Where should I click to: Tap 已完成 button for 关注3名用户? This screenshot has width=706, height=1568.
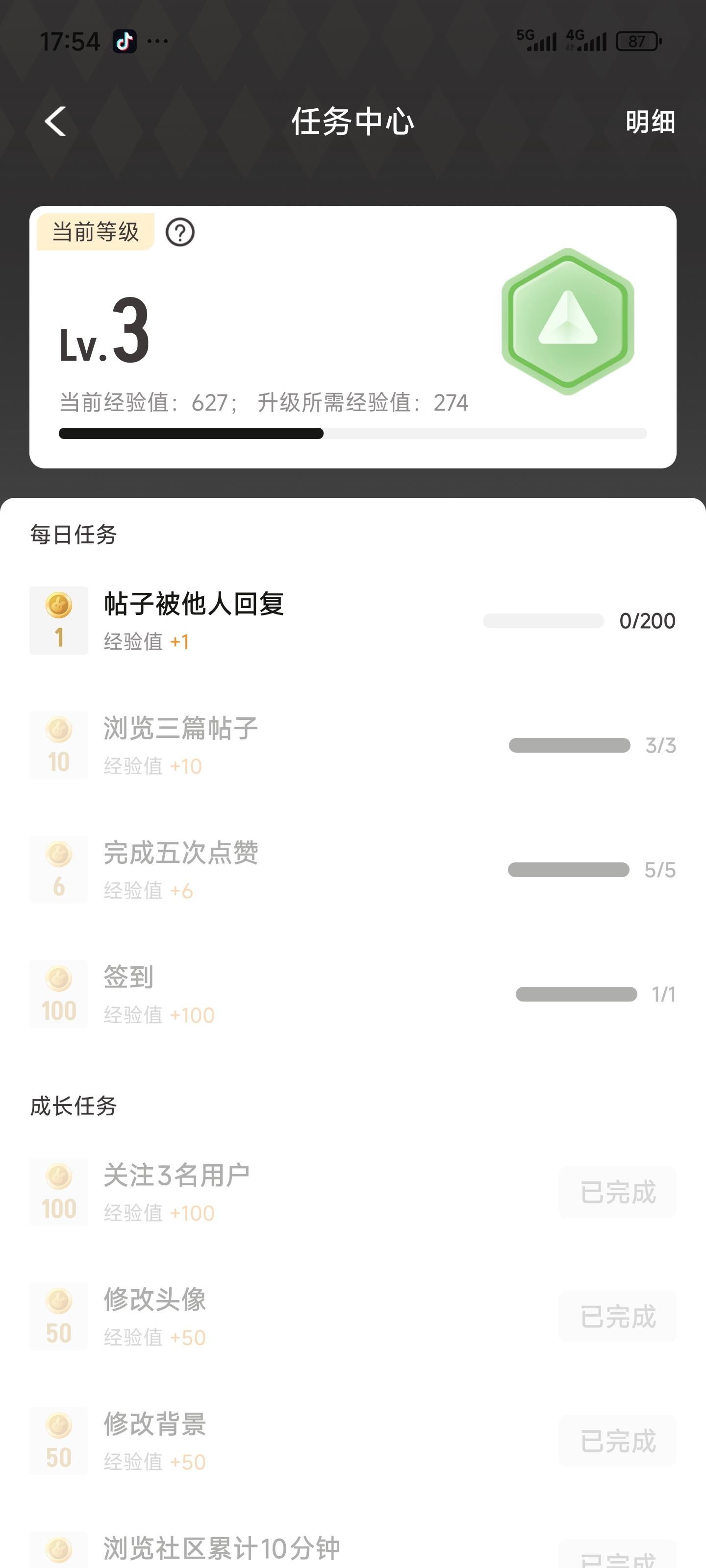[617, 1192]
